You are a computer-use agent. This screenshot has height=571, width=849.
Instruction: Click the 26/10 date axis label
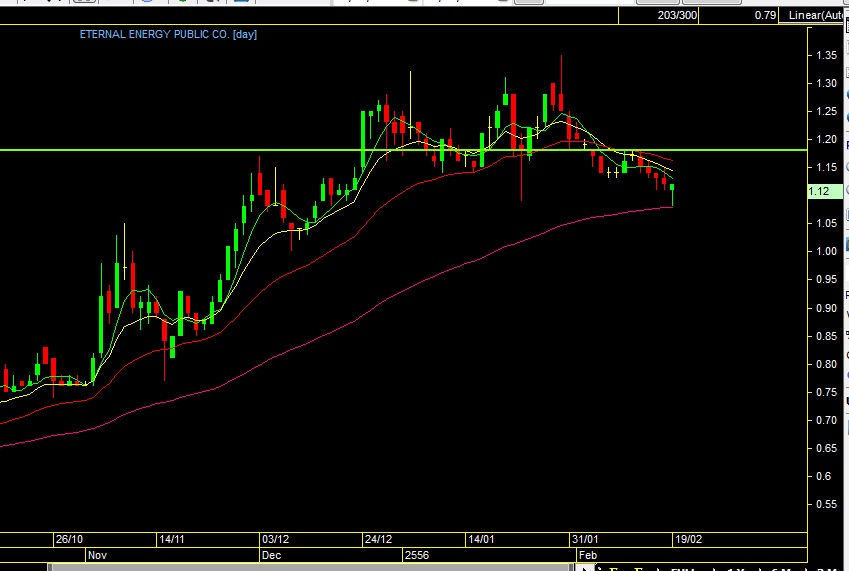(69, 540)
